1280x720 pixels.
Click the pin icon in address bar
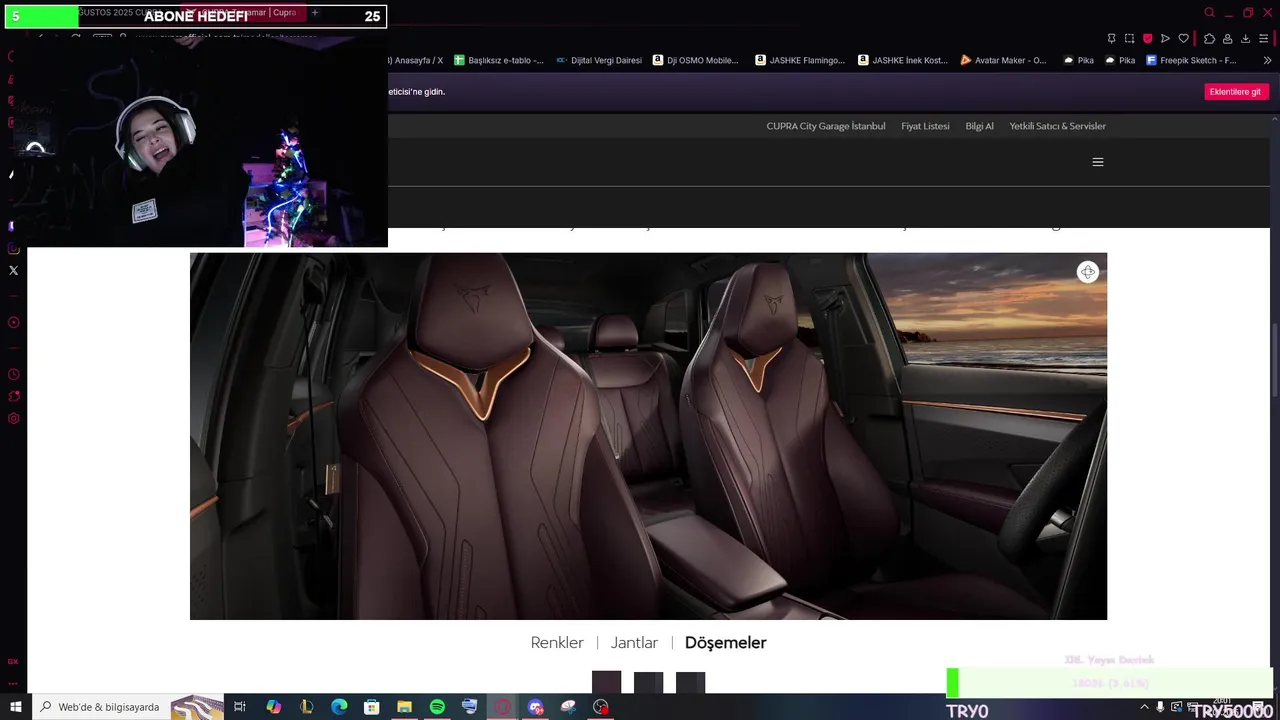pos(1111,39)
